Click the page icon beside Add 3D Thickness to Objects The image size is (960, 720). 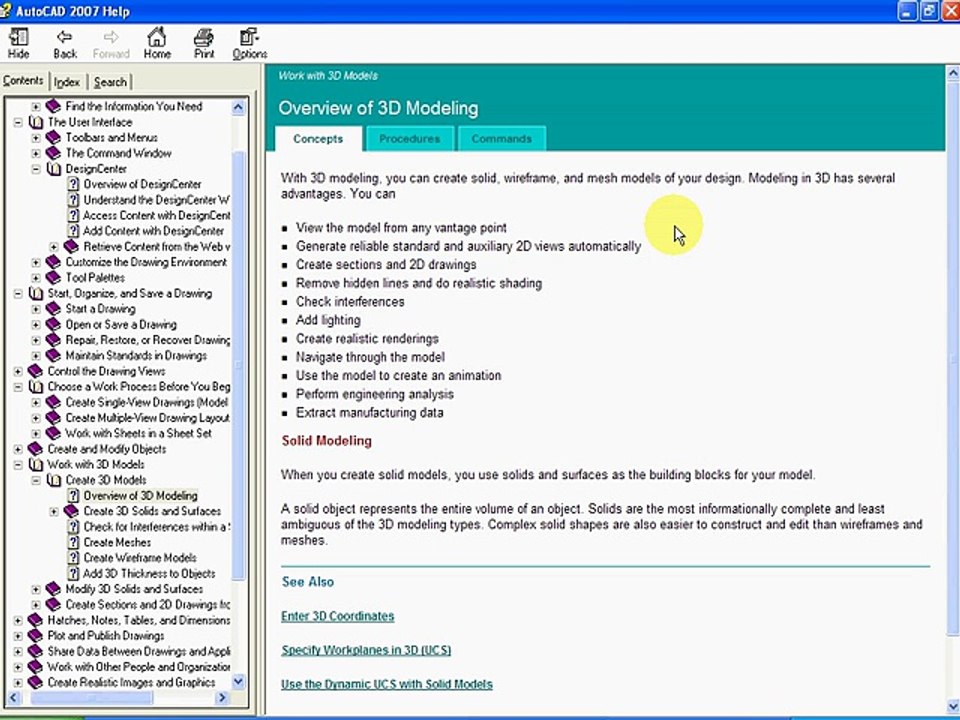[73, 574]
